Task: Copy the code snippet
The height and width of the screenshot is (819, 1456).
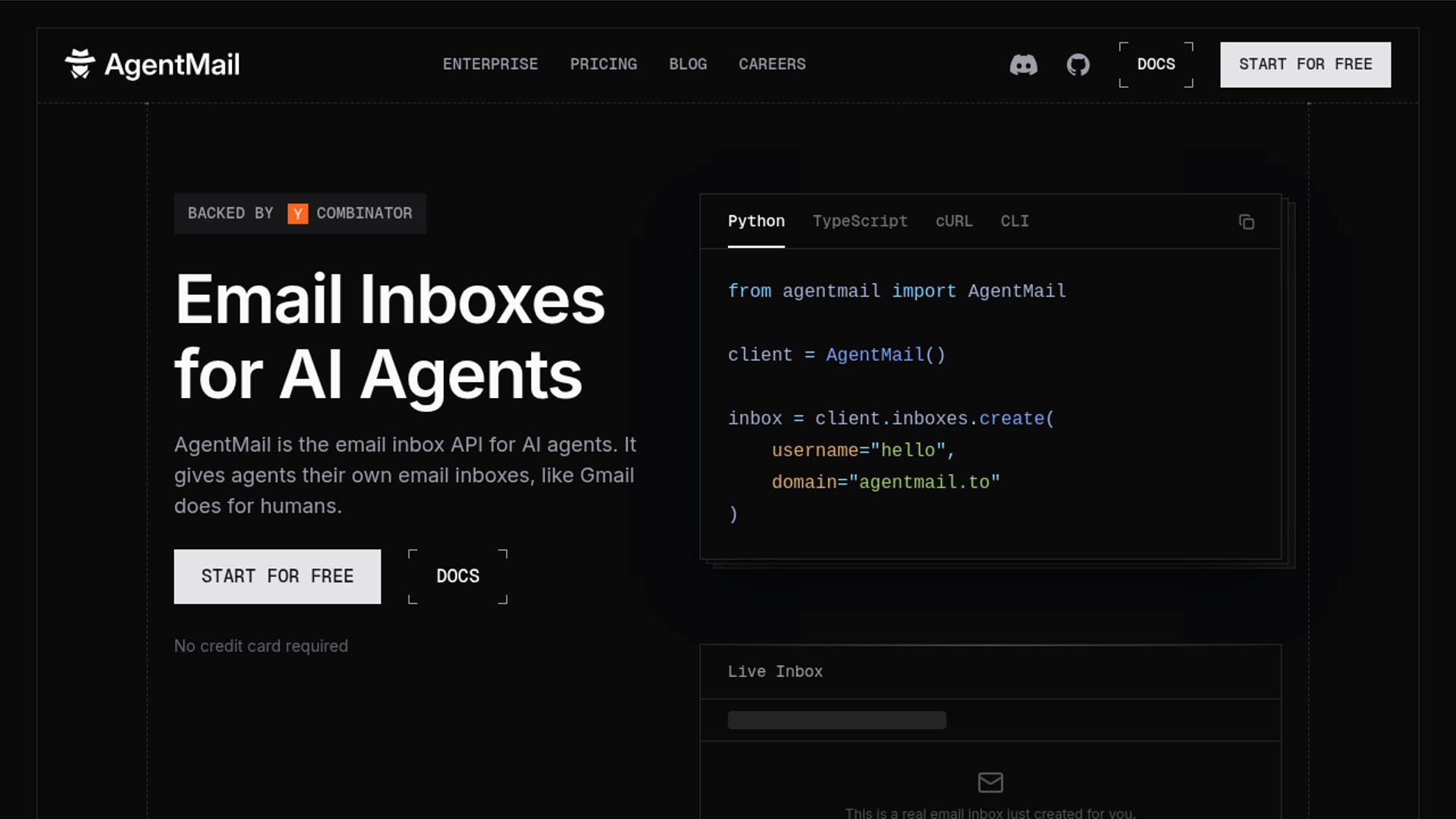Action: 1246,221
